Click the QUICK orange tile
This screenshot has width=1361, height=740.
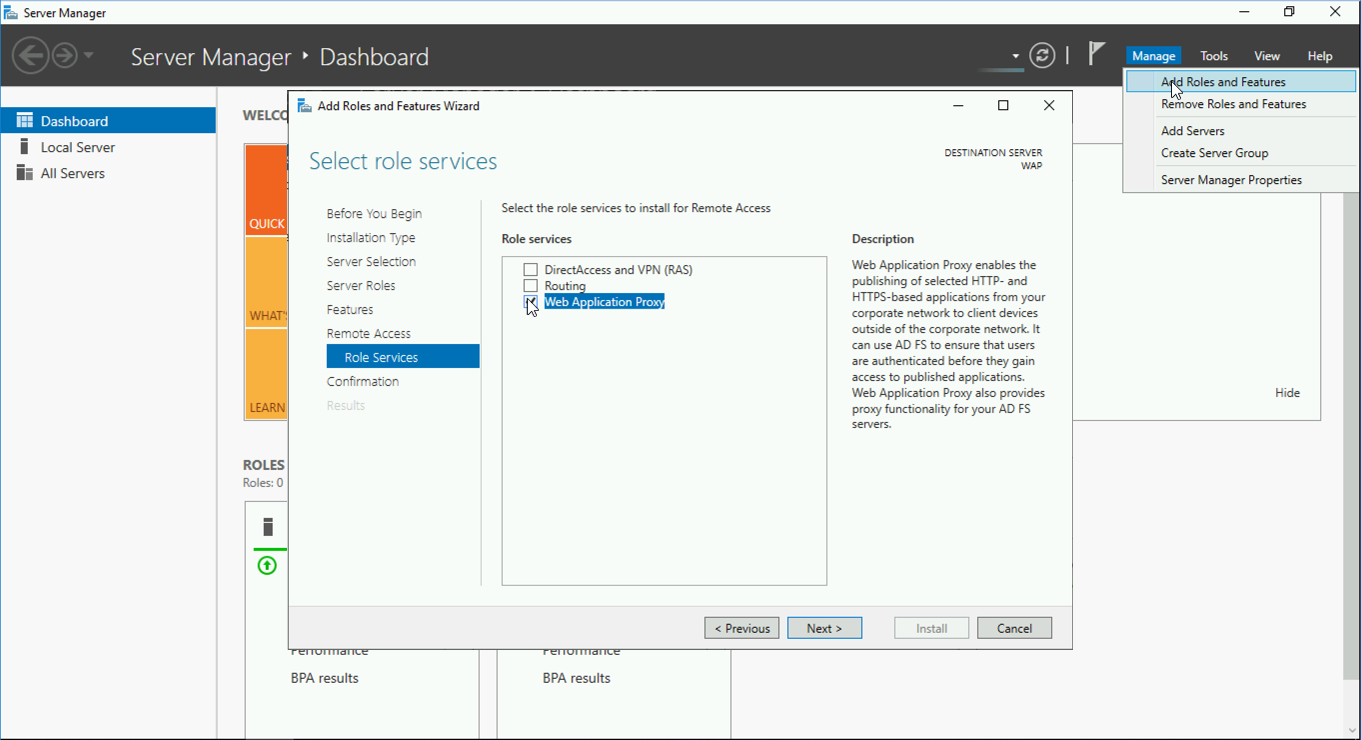[267, 190]
